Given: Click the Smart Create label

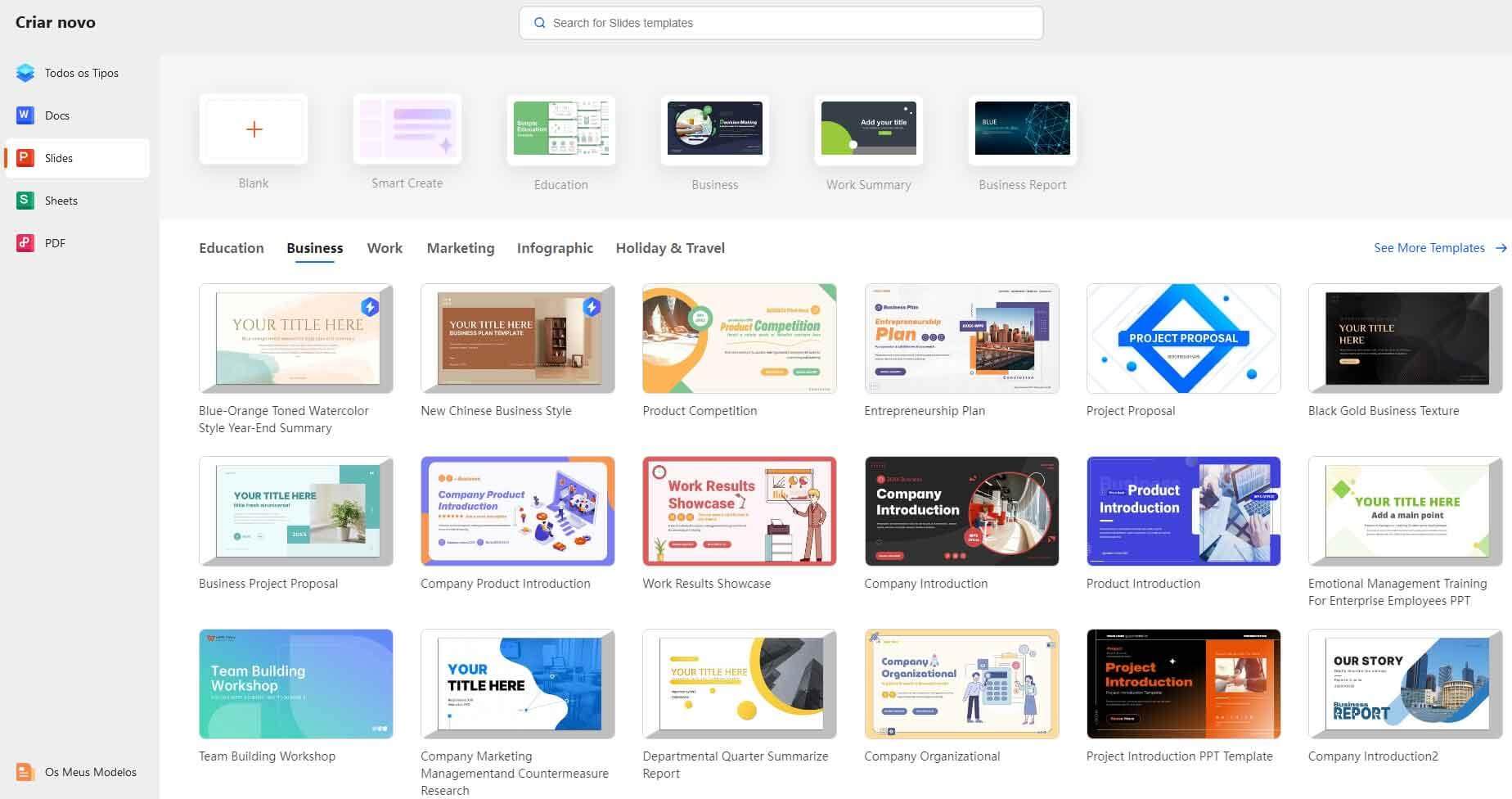Looking at the screenshot, I should (x=407, y=183).
